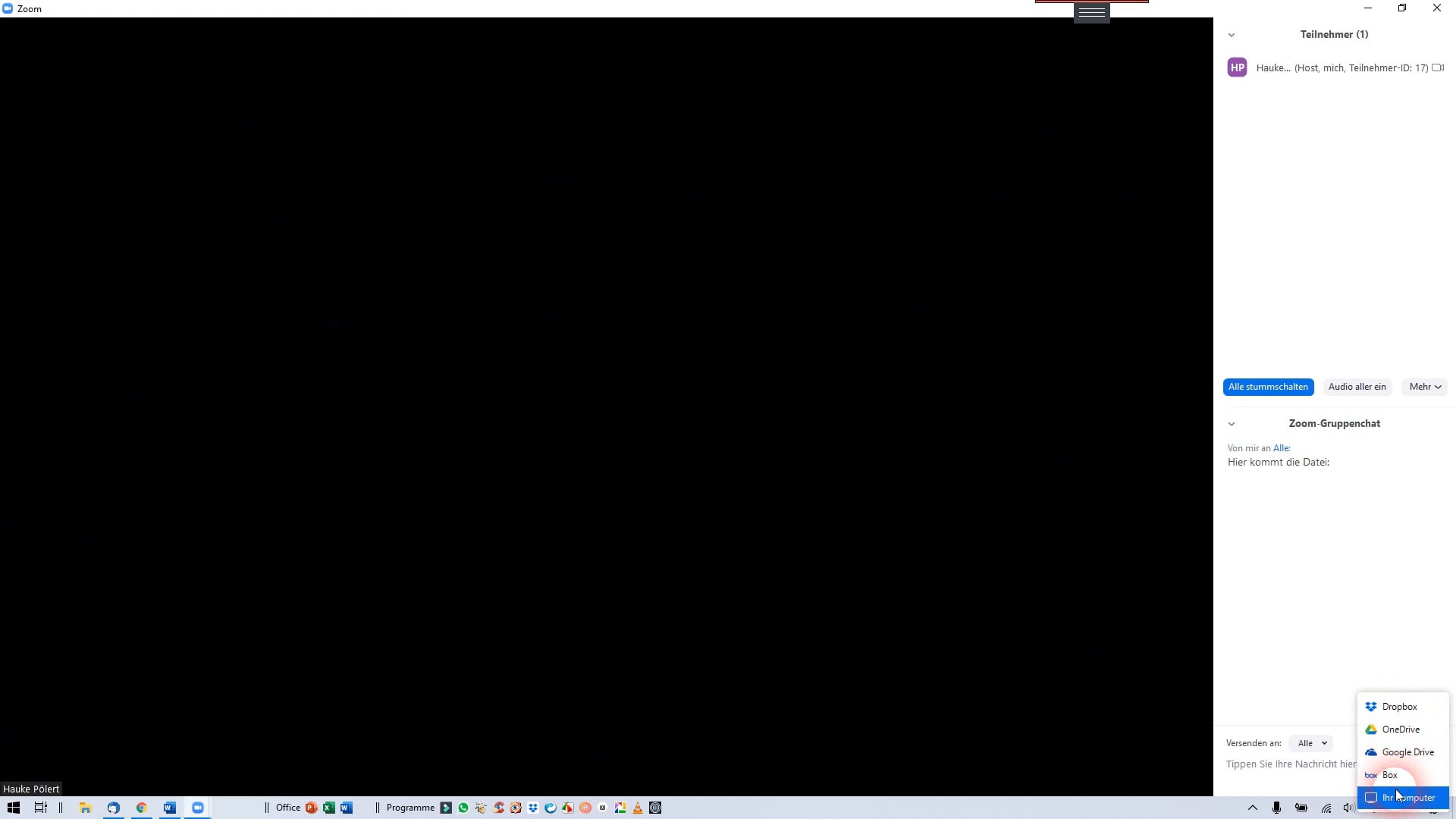Click the HP avatar of participant Hauke
The height and width of the screenshot is (819, 1456).
pos(1237,67)
